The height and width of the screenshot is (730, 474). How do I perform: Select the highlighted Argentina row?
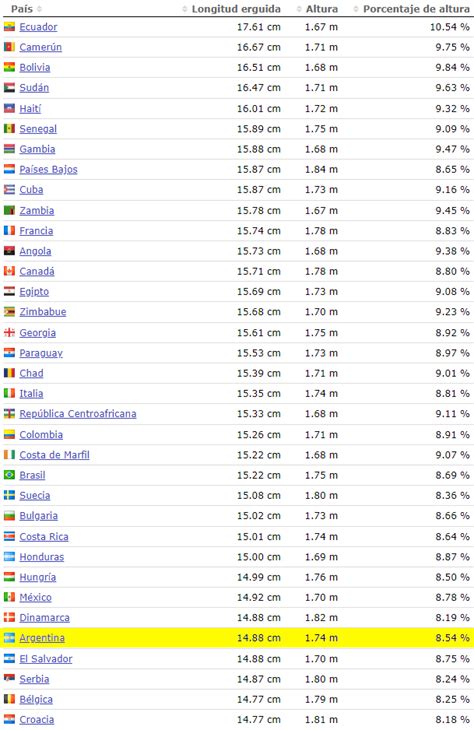[x=237, y=638]
